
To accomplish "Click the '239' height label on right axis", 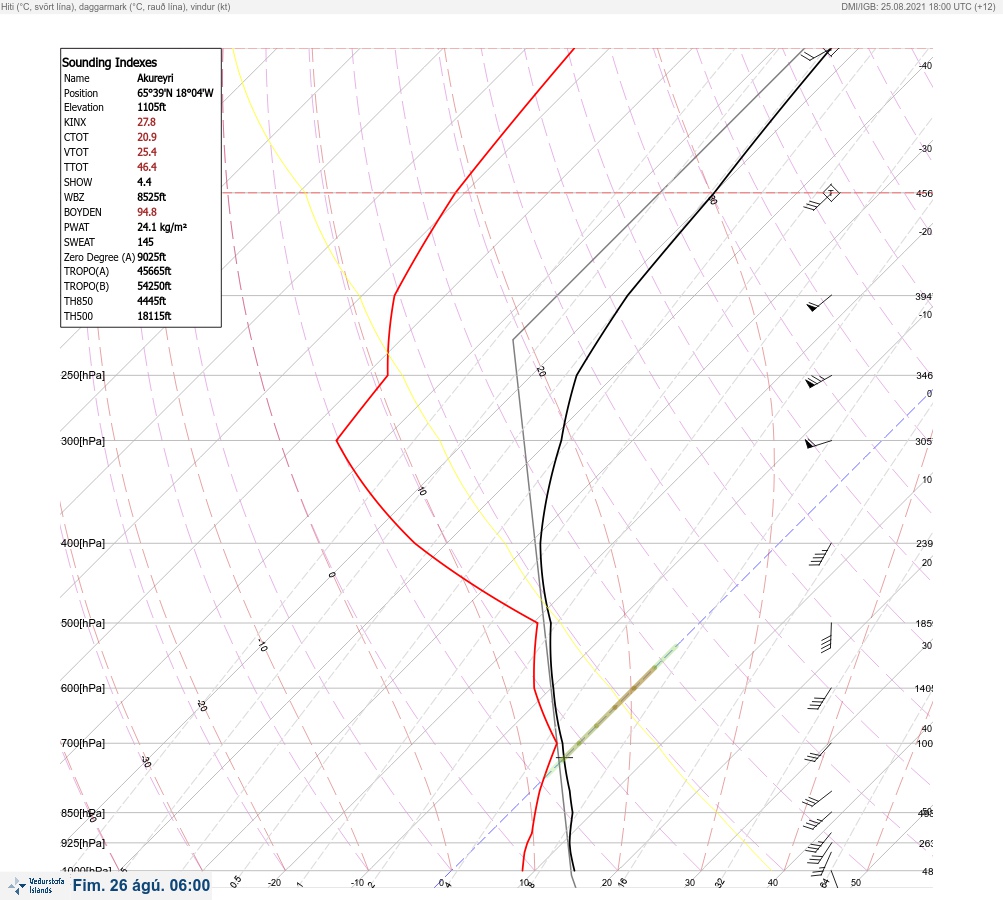I will (x=924, y=544).
